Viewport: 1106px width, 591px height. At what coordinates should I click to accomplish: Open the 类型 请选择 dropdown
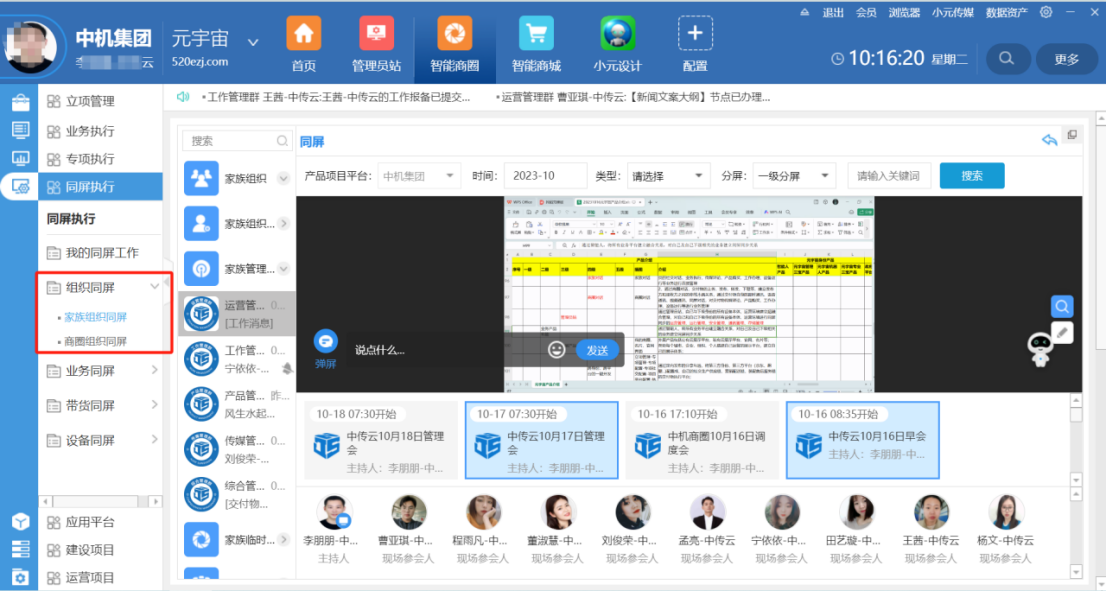[x=668, y=176]
